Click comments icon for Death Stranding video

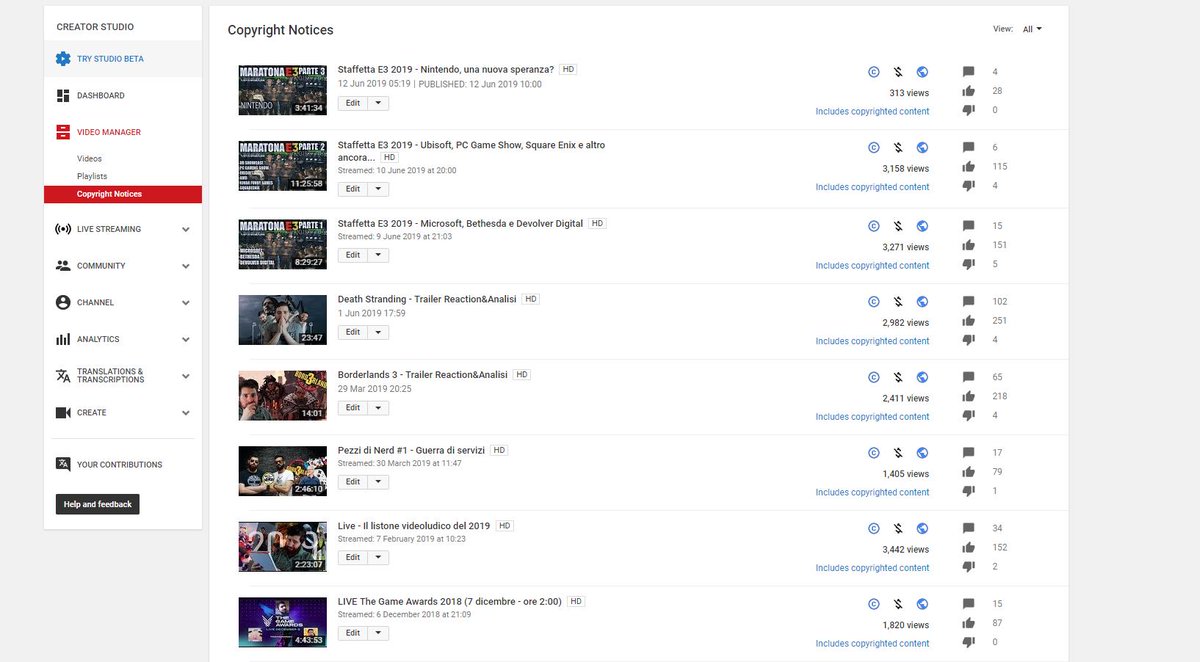click(x=968, y=301)
